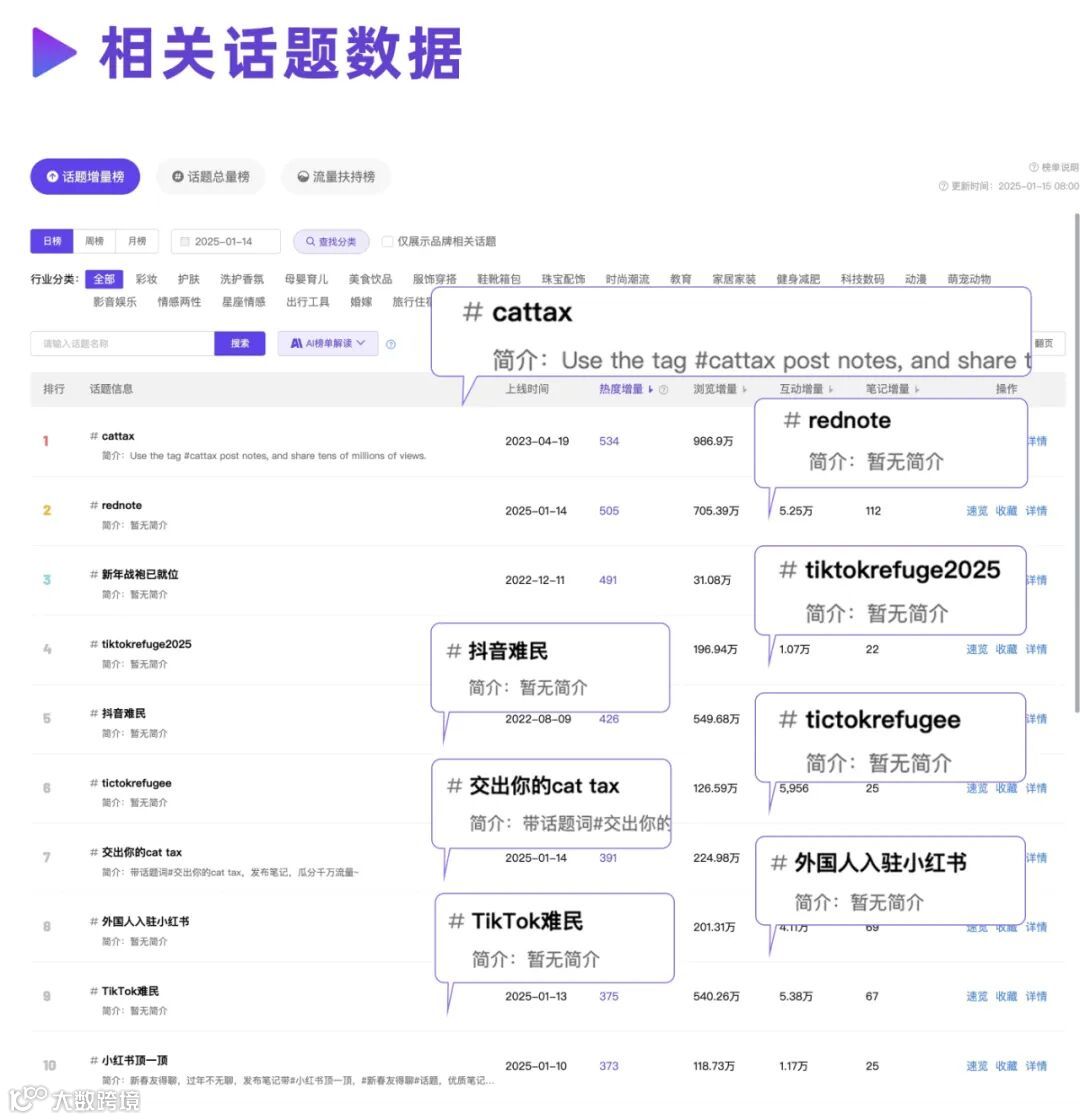Open topic # 外国人入驻小红书 in row 8

[140, 921]
